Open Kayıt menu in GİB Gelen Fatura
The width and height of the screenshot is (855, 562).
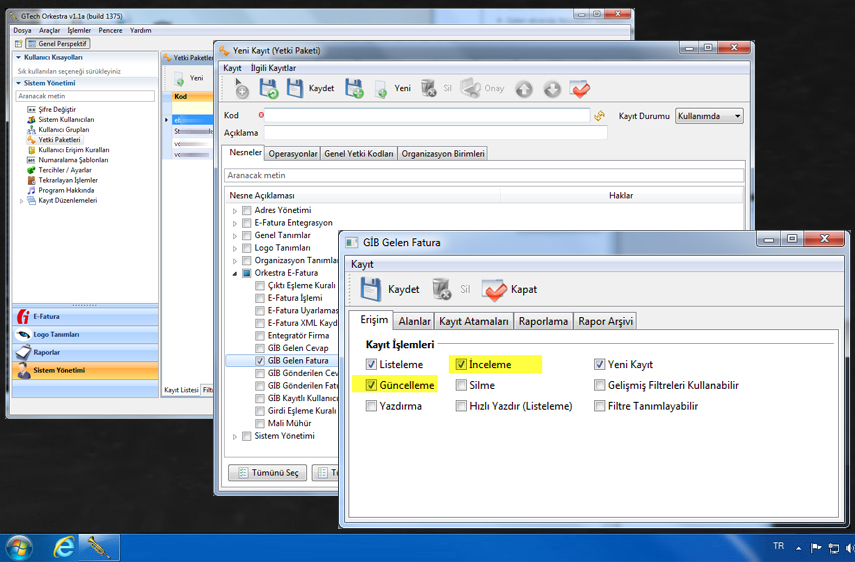(x=362, y=264)
